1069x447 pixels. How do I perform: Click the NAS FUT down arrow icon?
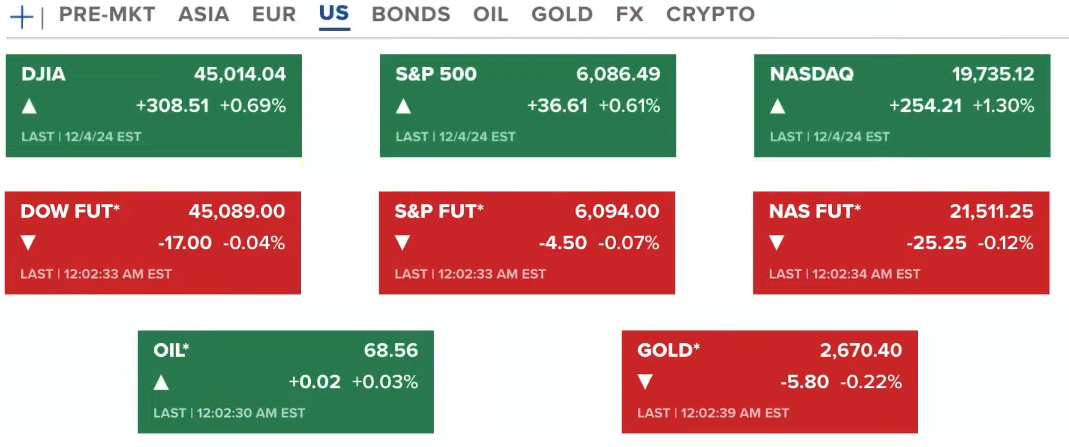tap(777, 243)
